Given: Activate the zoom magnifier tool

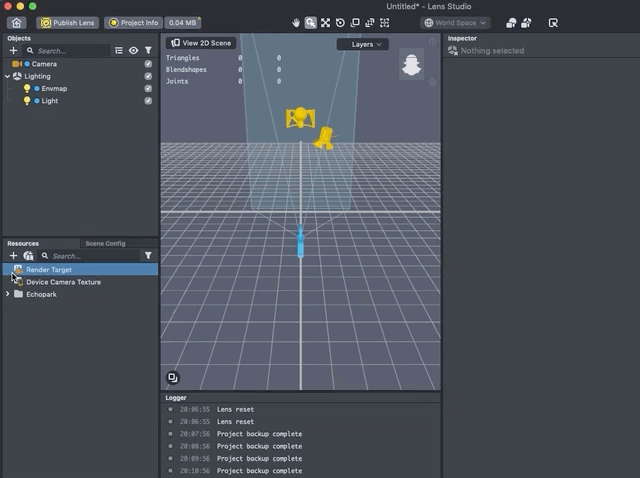Looking at the screenshot, I should tap(311, 22).
